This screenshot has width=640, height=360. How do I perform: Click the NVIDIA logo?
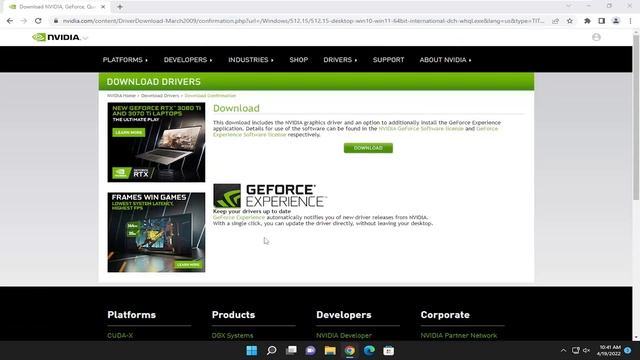pyautogui.click(x=56, y=37)
